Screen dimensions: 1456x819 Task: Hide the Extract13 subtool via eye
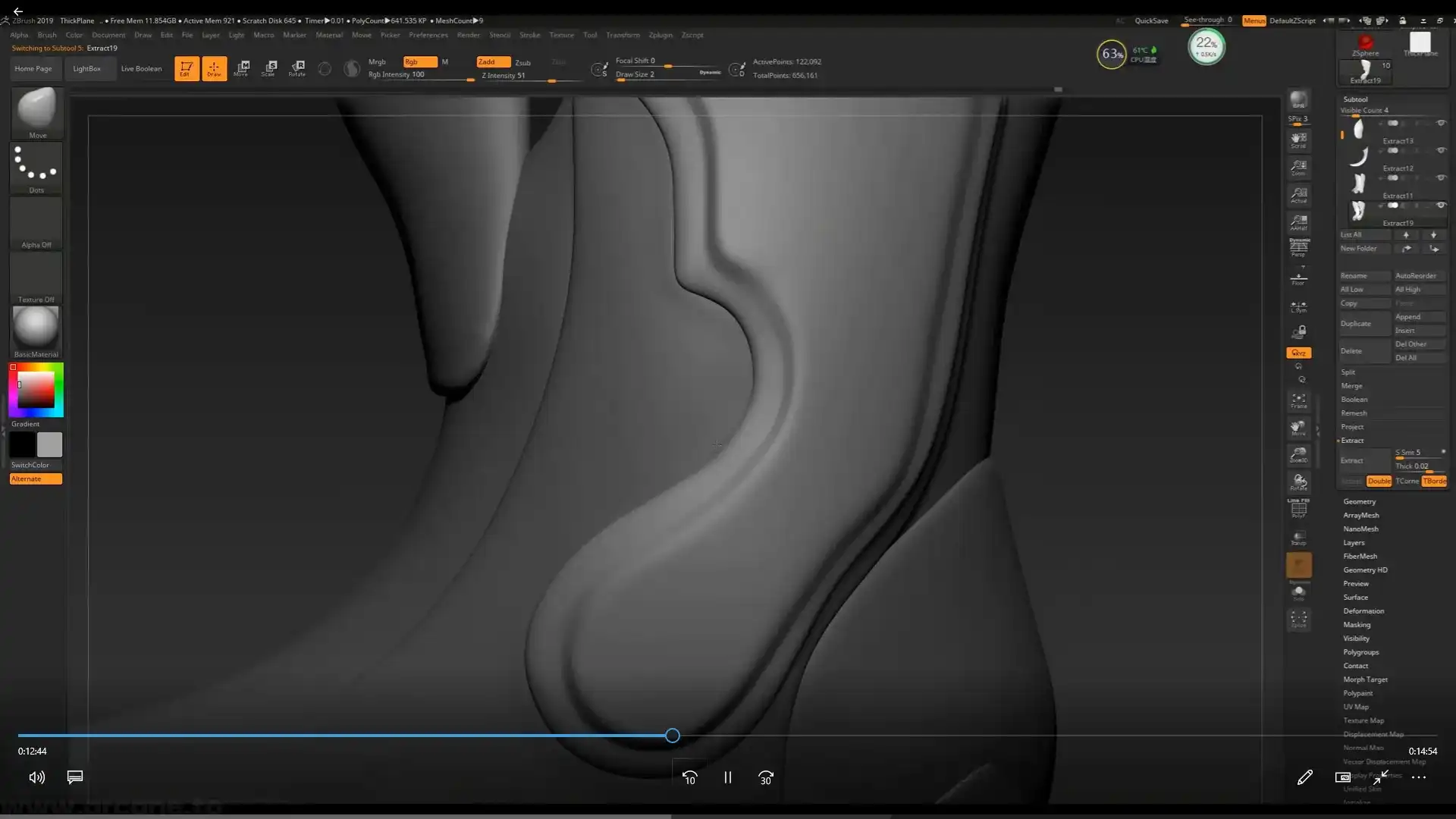[x=1441, y=123]
